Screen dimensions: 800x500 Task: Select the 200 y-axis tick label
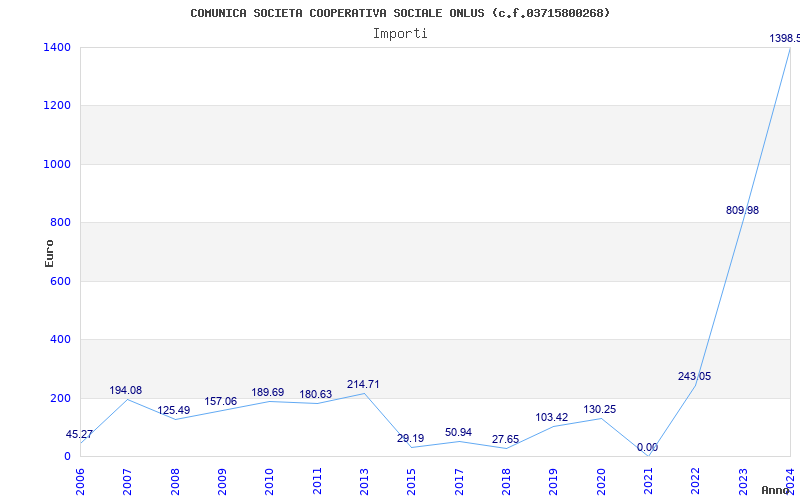(60, 398)
